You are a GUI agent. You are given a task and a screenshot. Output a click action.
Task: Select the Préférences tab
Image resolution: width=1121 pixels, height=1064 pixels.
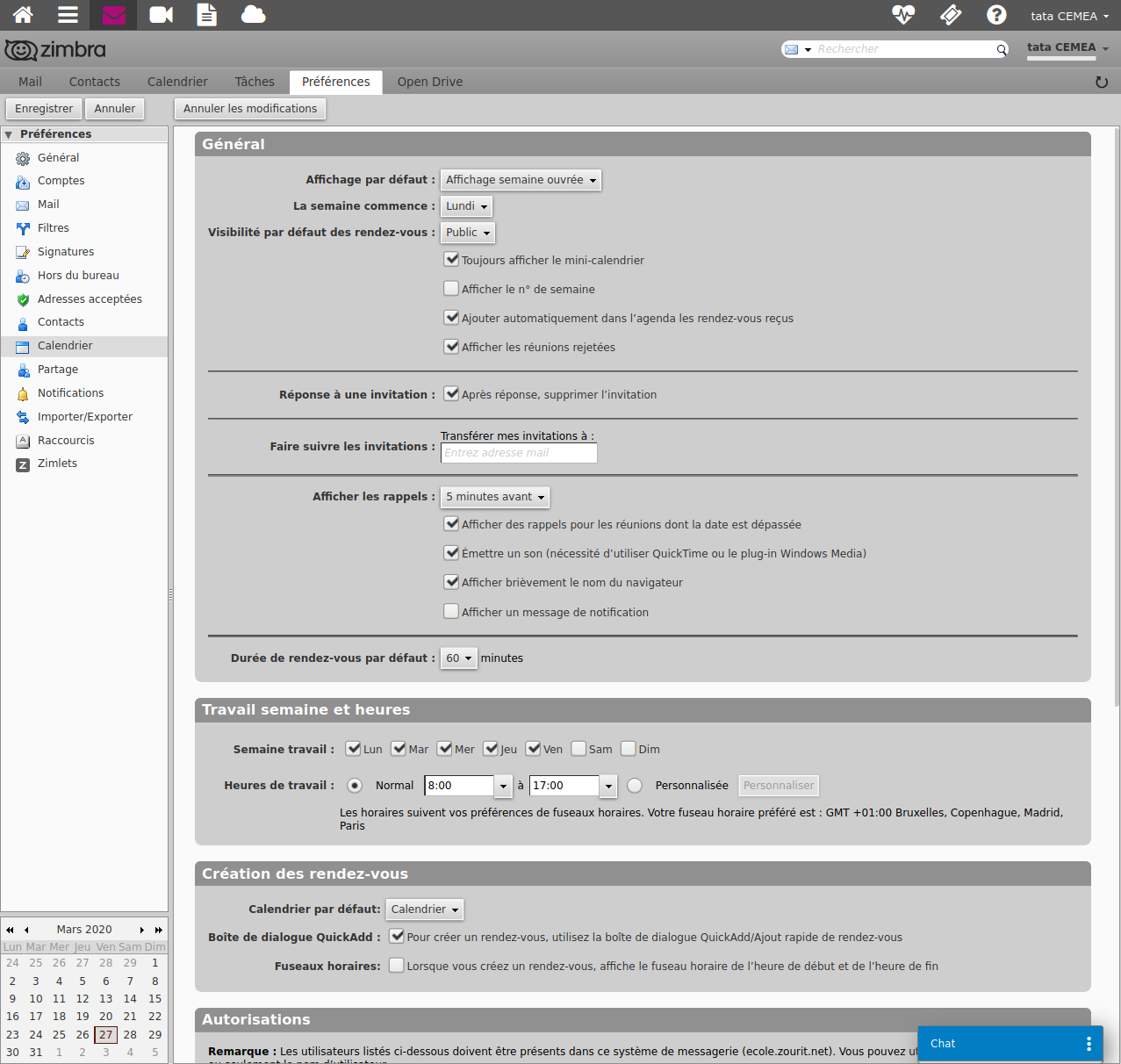(336, 82)
